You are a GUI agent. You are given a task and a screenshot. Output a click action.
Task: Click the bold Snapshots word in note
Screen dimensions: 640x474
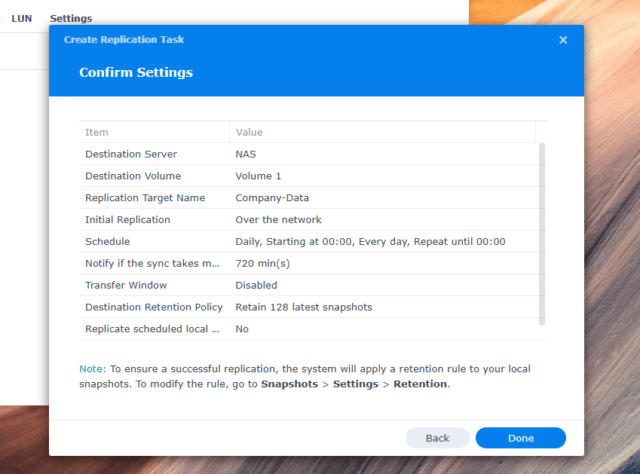click(x=289, y=384)
